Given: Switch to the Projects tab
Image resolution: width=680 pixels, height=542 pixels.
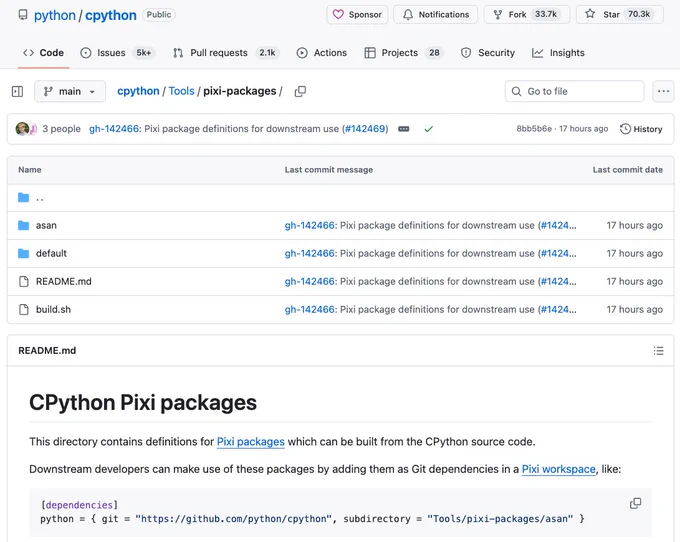Looking at the screenshot, I should point(403,53).
